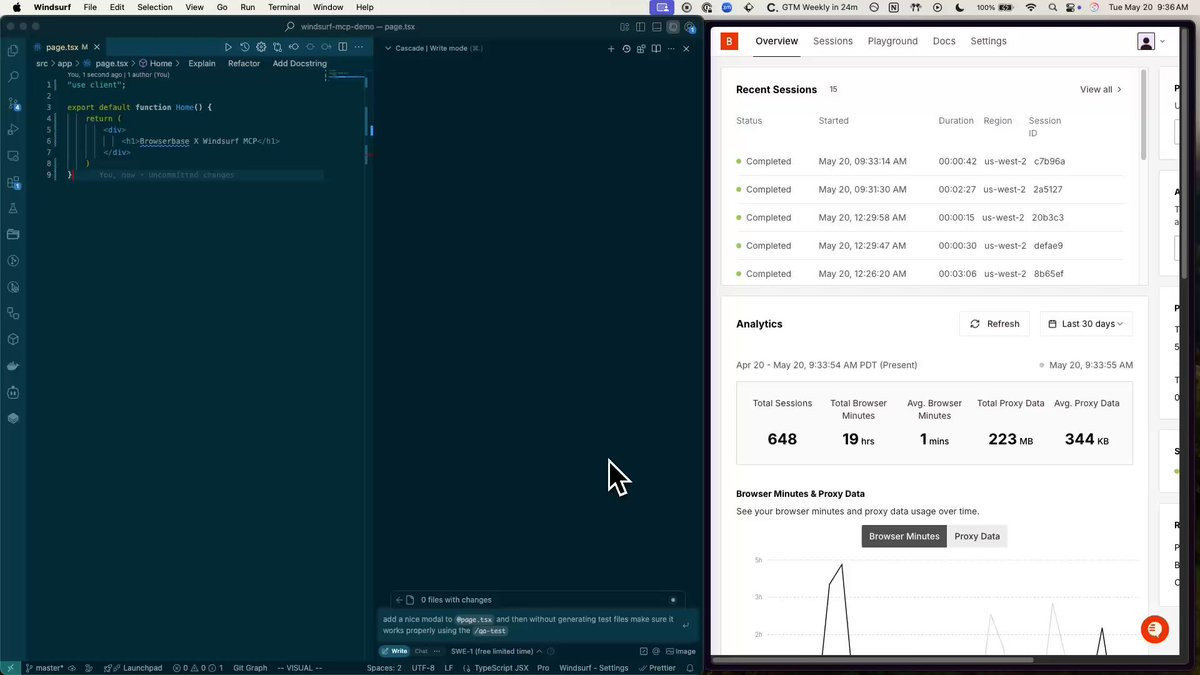Screen dimensions: 1200x675
Task: Click submit arrow in Cascade message box
Action: tap(685, 626)
